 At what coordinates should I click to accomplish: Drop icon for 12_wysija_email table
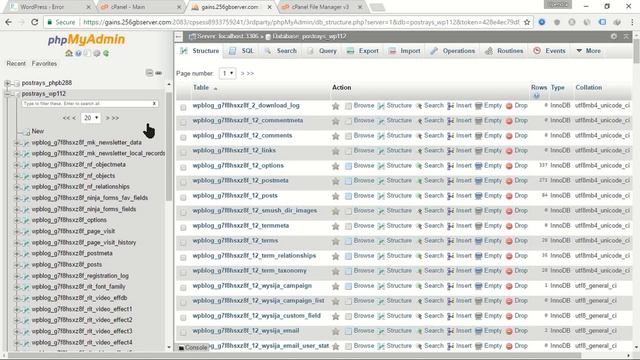pyautogui.click(x=509, y=331)
